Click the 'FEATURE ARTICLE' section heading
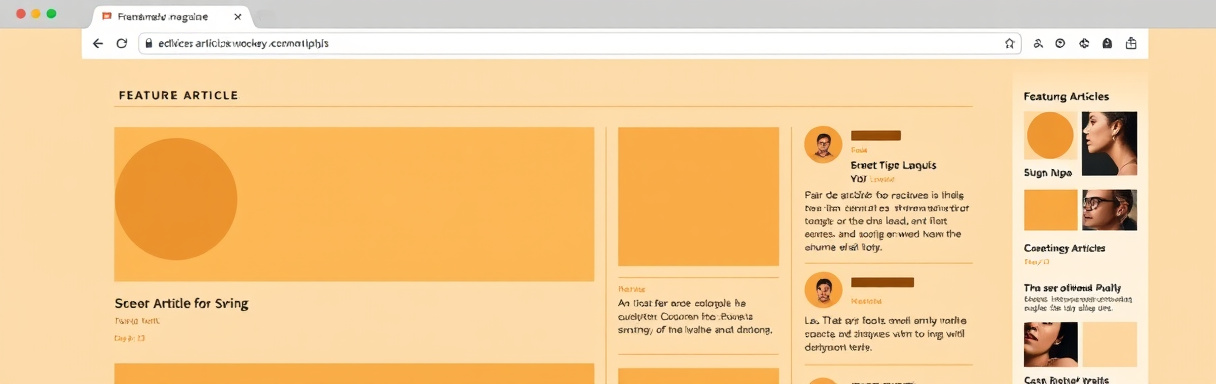 (178, 95)
